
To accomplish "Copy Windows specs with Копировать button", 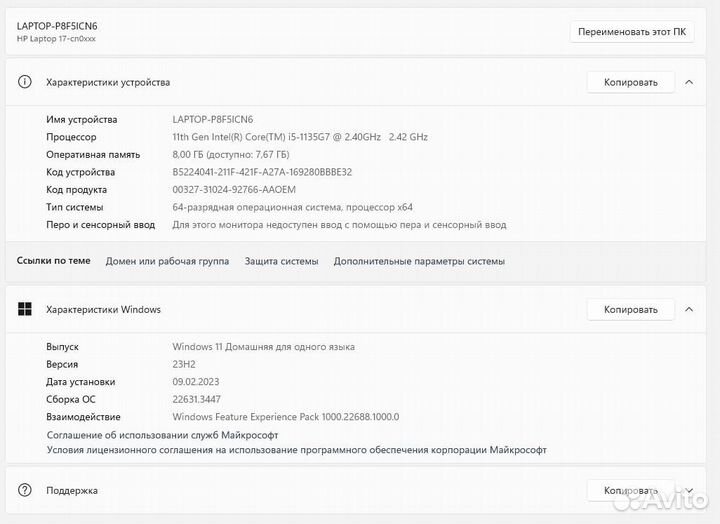I will (630, 310).
